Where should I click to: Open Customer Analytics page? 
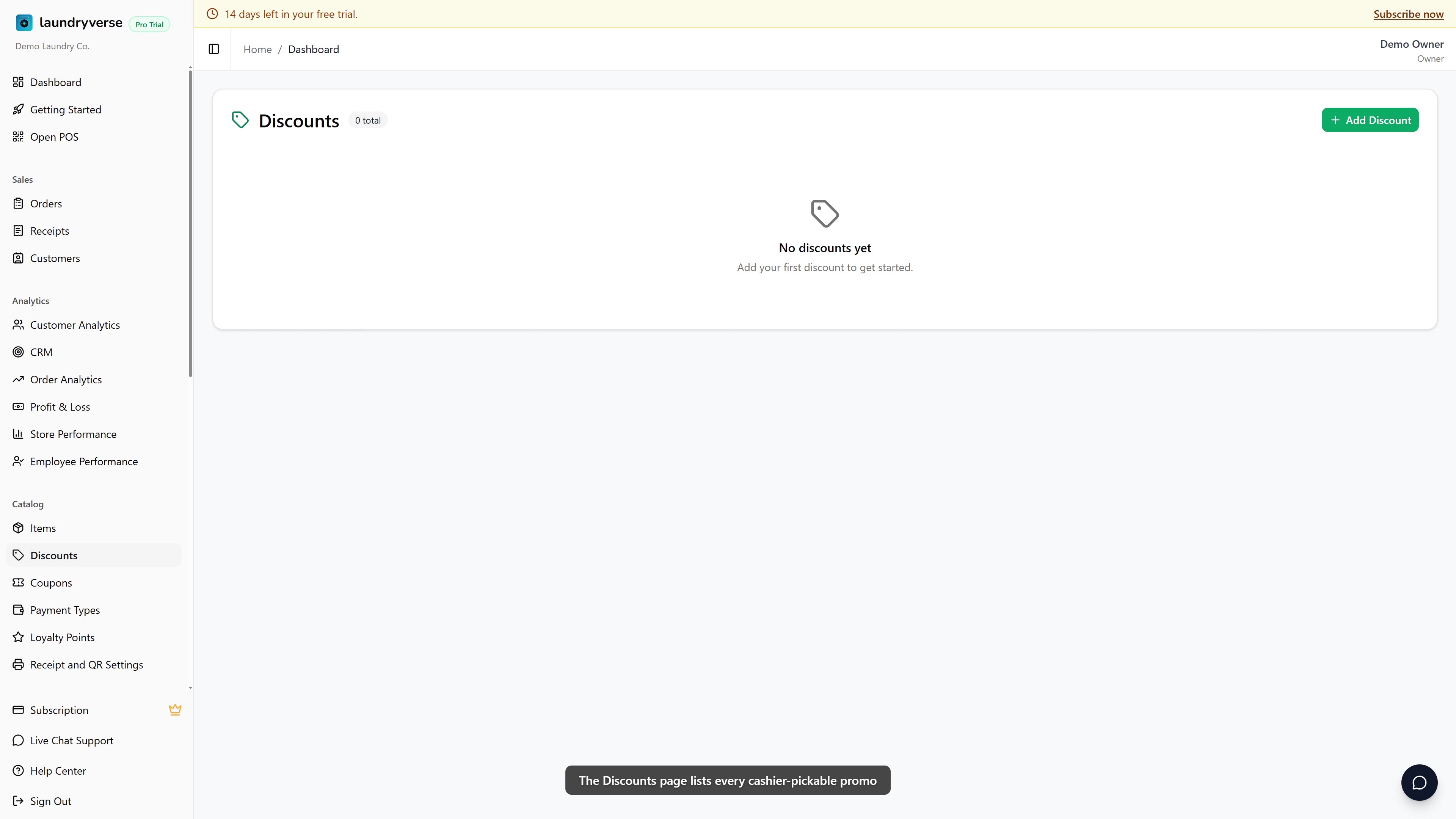[x=94, y=325]
